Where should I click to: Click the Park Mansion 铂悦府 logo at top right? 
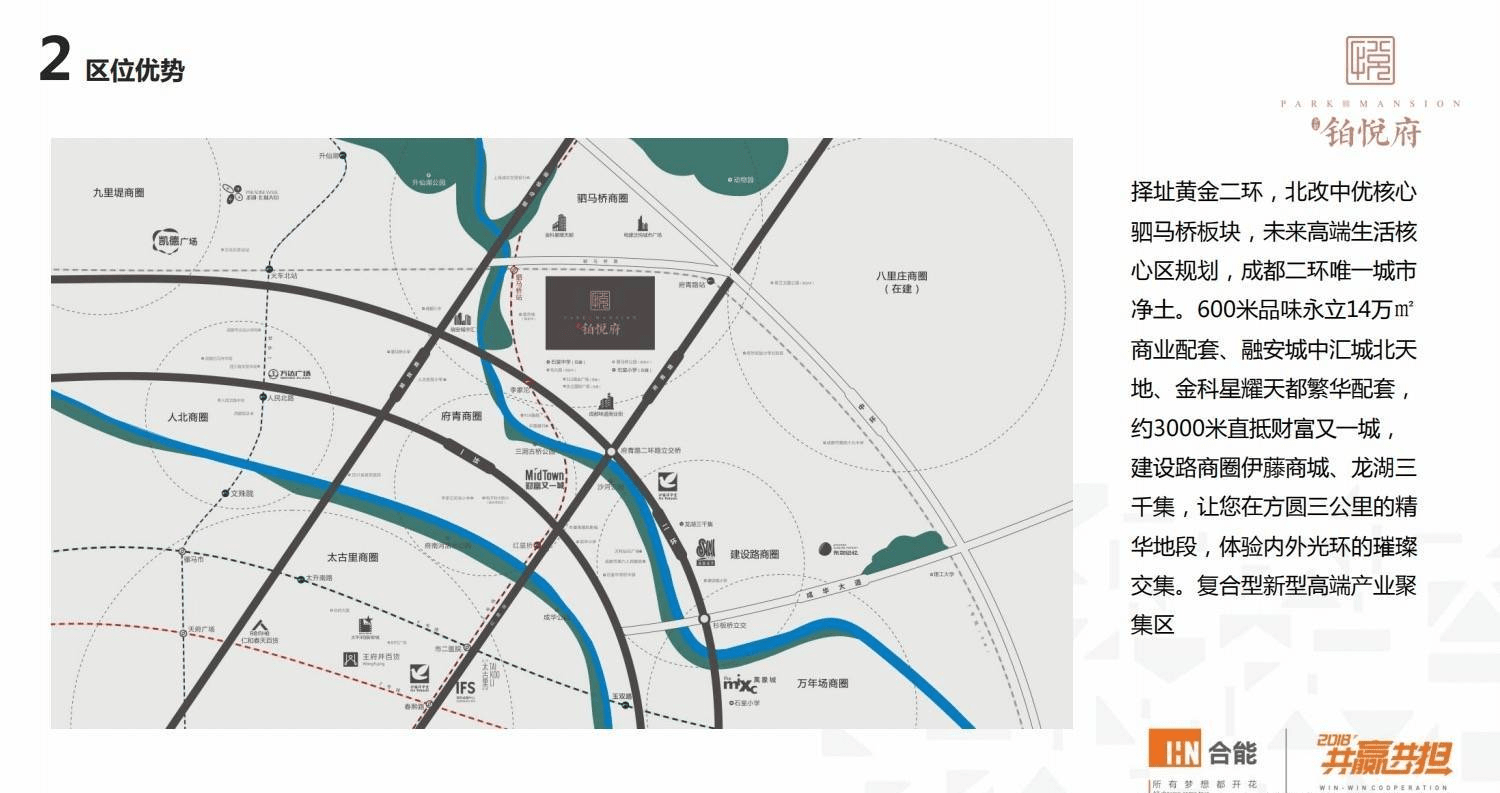pos(1369,91)
